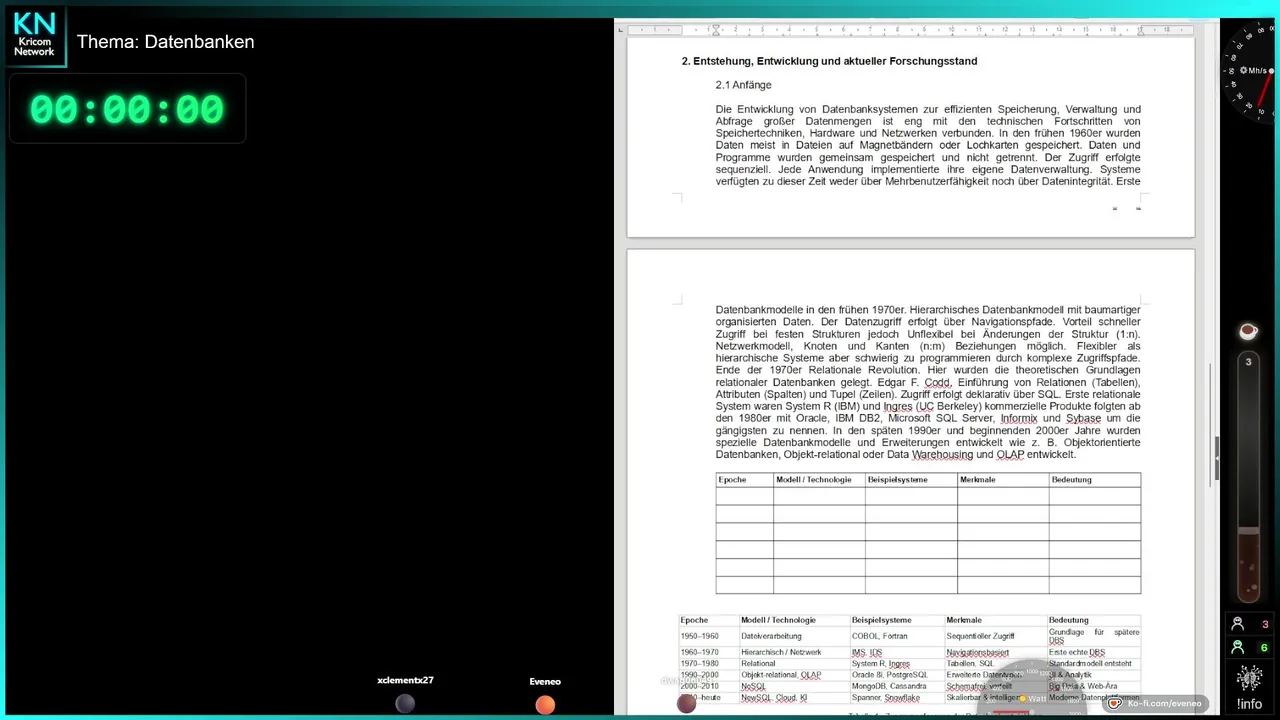1280x720 pixels.
Task: Click the 'xclementx27' username label
Action: click(405, 680)
